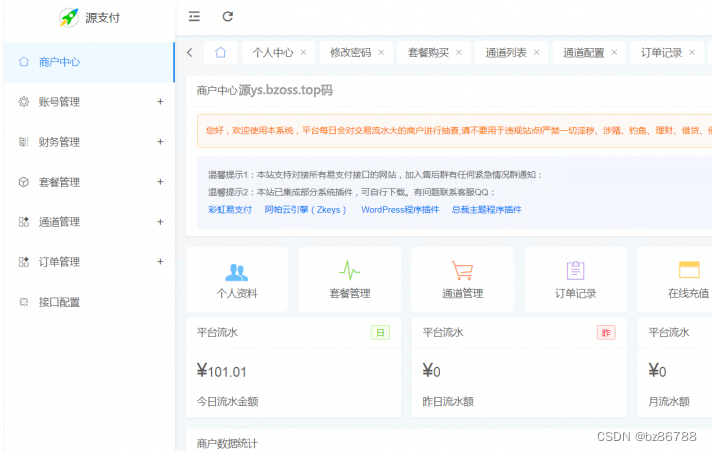Click the 月流水额 label
This screenshot has width=712, height=451.
669,401
